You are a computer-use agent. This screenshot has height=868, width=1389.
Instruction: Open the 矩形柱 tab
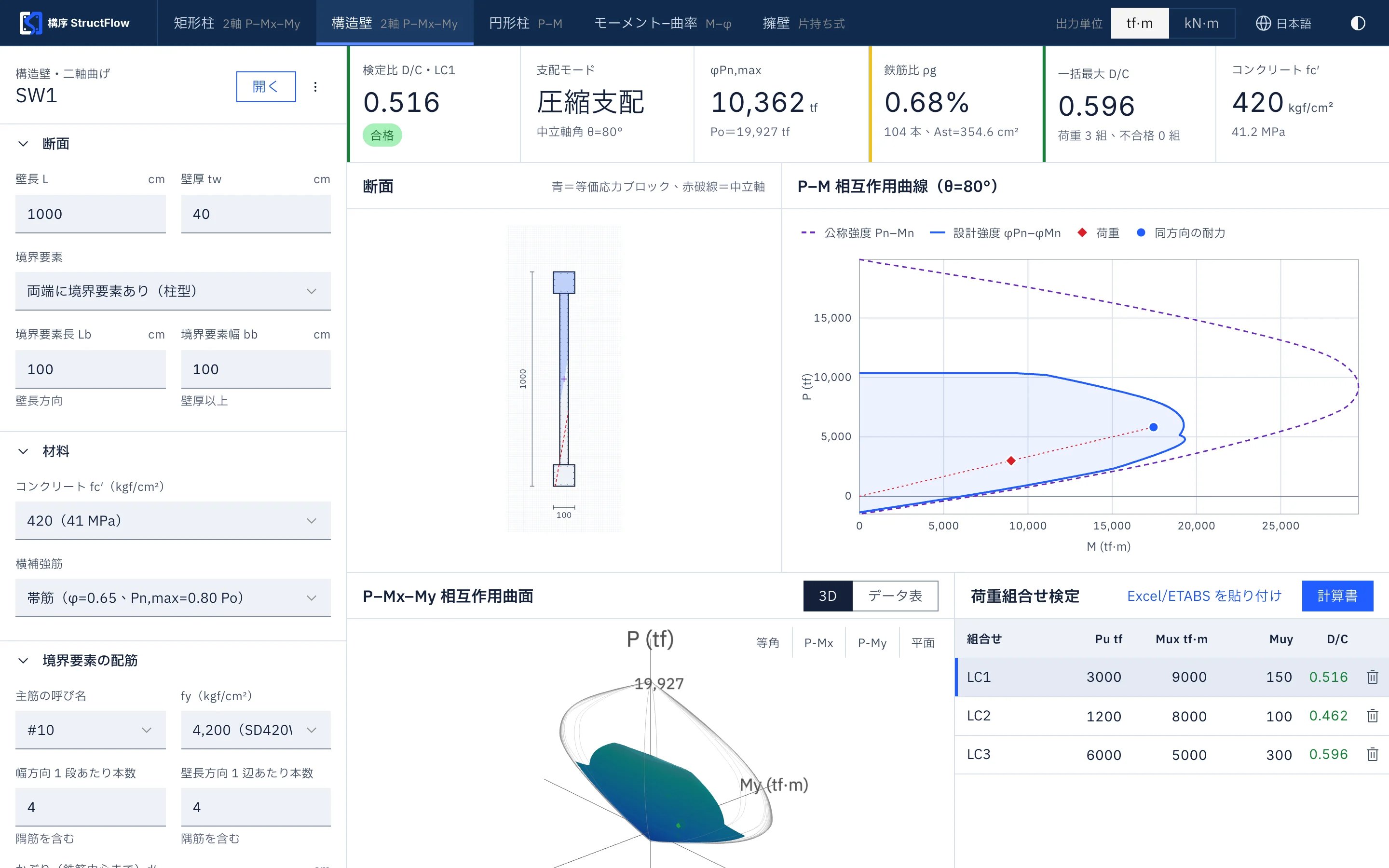pos(236,23)
